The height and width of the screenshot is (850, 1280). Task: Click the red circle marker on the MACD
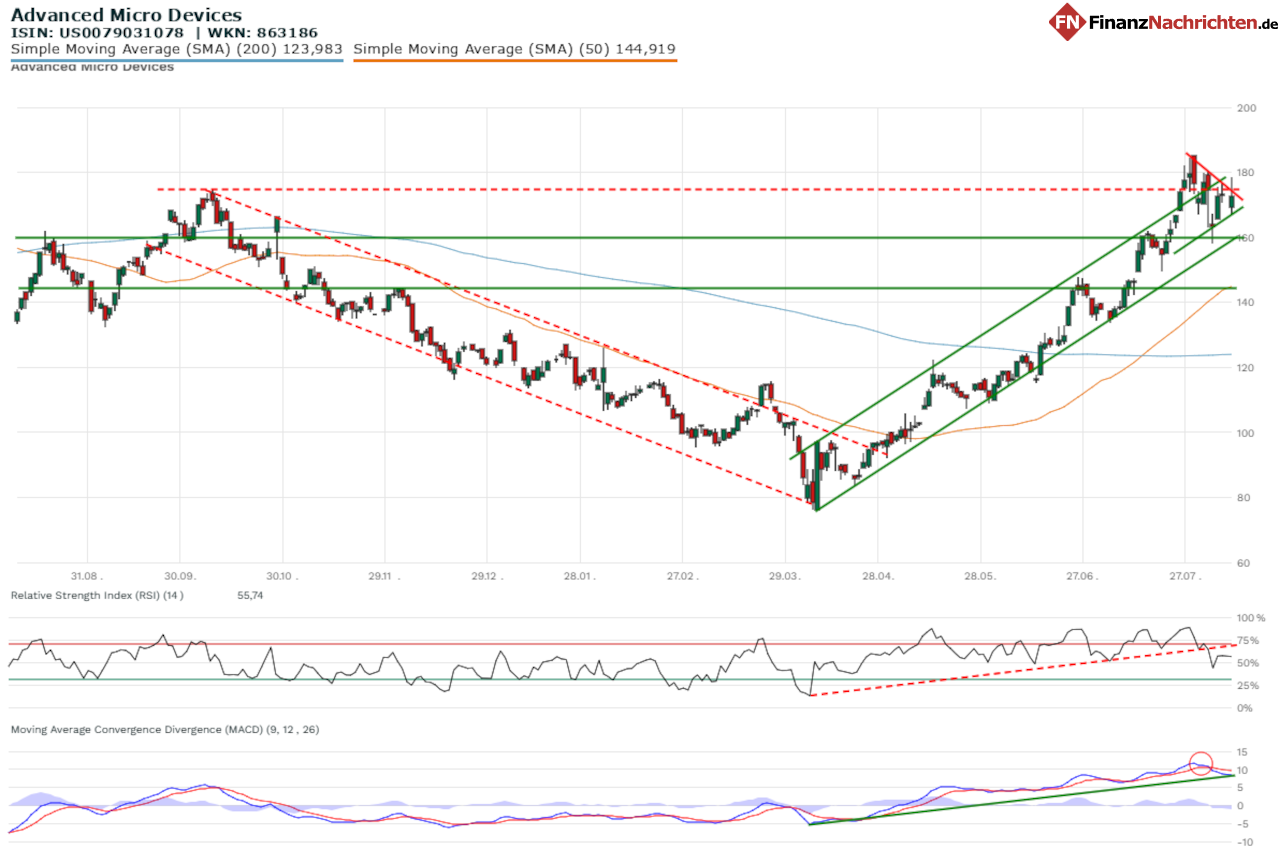tap(1202, 763)
